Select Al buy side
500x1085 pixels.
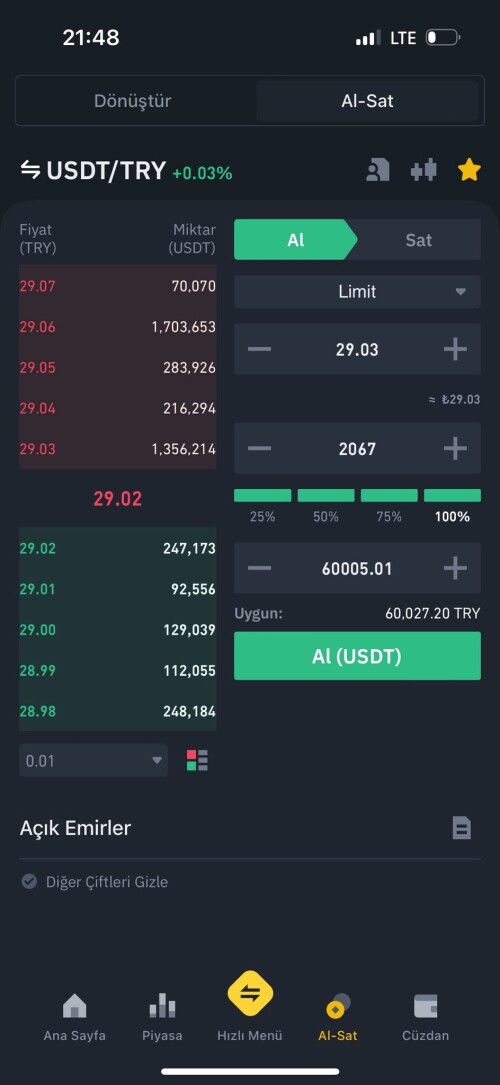pos(296,240)
